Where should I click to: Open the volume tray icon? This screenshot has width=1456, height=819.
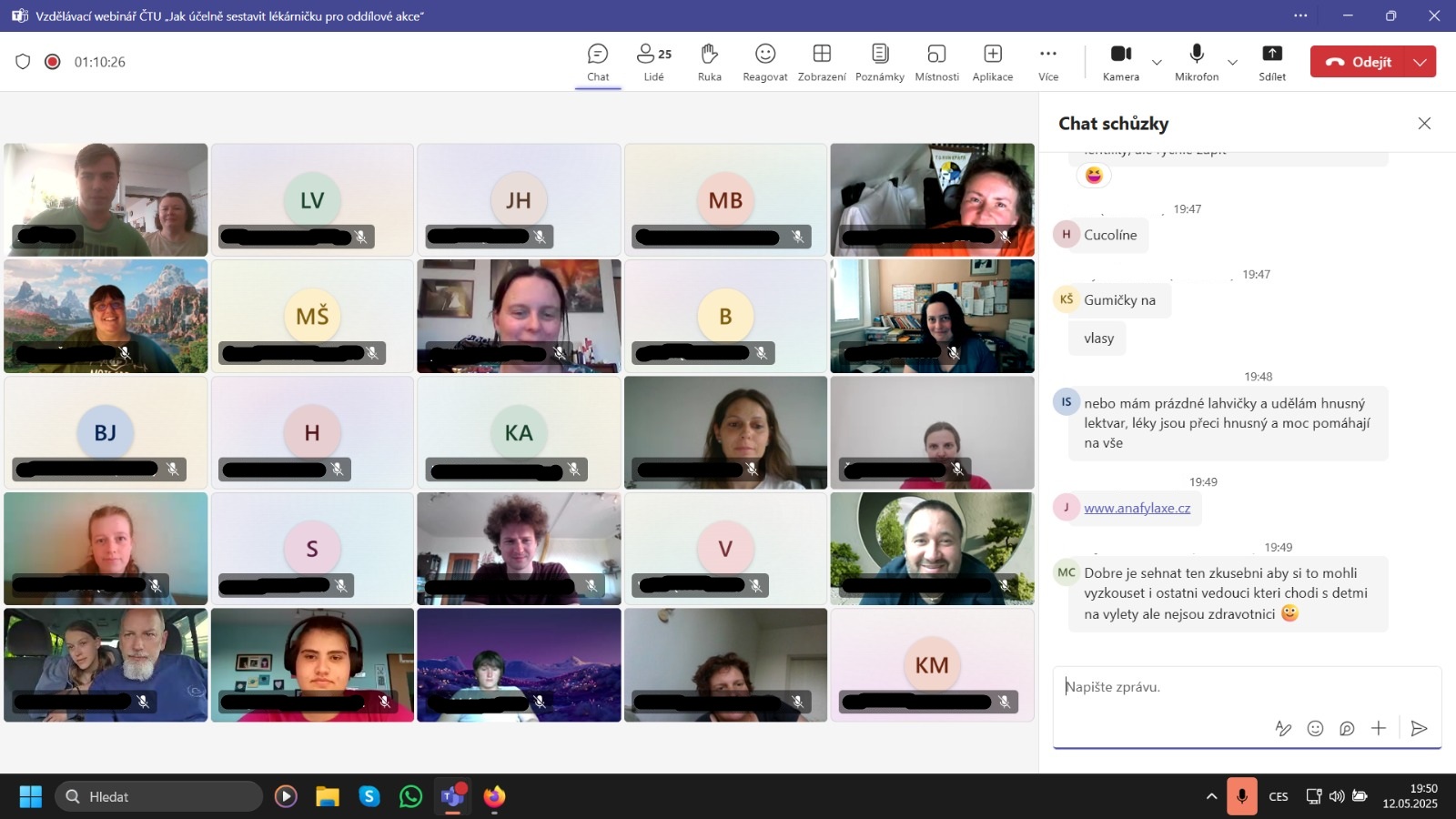(1337, 796)
